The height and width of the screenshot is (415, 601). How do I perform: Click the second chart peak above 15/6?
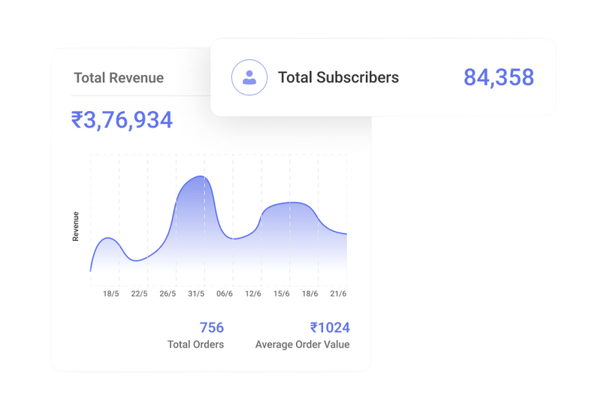290,203
